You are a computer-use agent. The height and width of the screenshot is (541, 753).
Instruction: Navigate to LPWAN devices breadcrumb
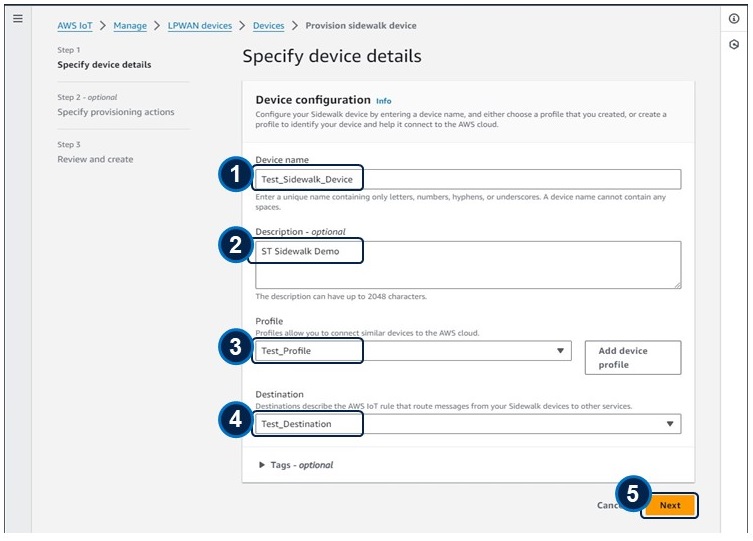(200, 26)
